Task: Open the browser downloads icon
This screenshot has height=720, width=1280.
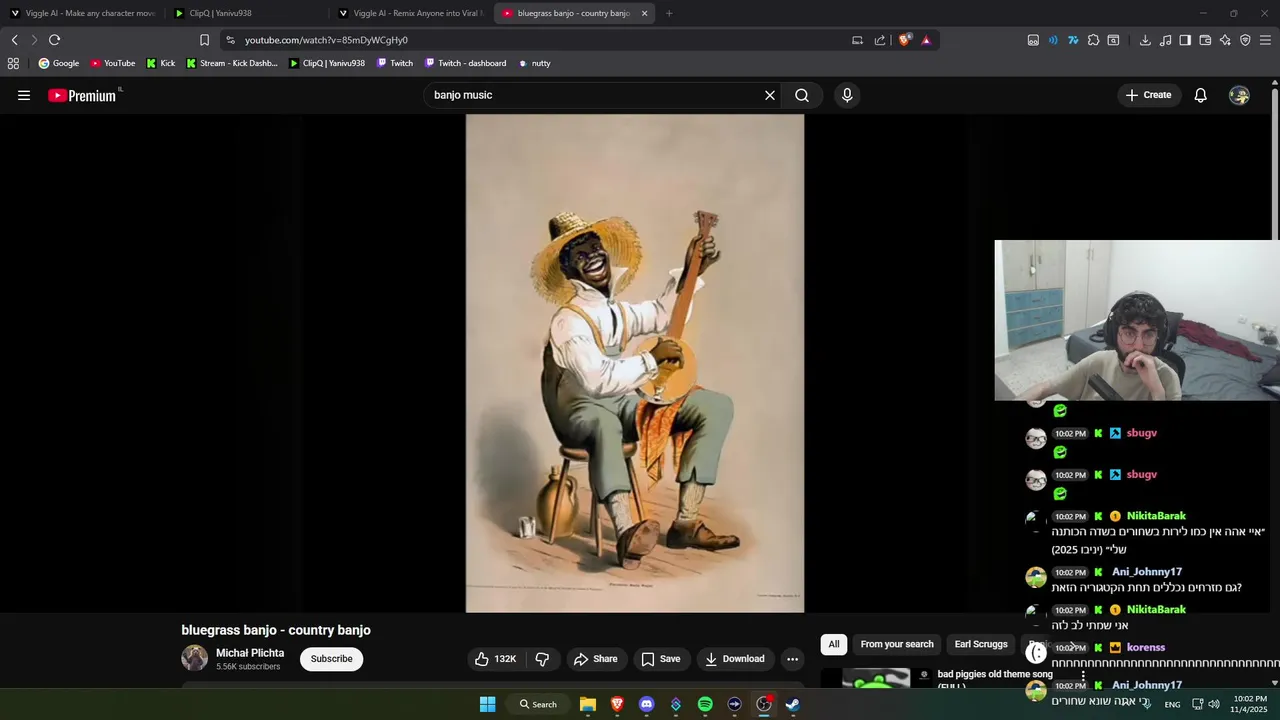Action: tap(1145, 40)
